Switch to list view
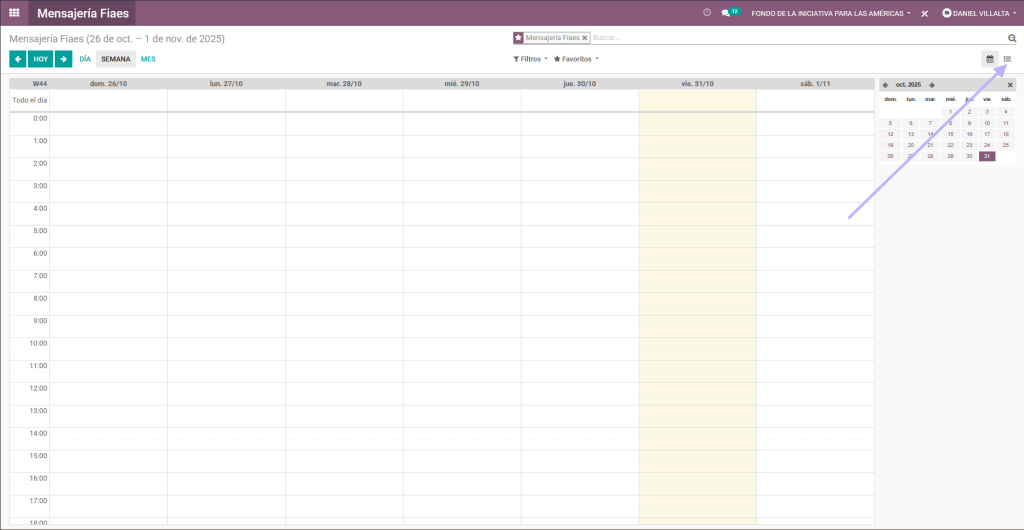 click(x=1007, y=59)
